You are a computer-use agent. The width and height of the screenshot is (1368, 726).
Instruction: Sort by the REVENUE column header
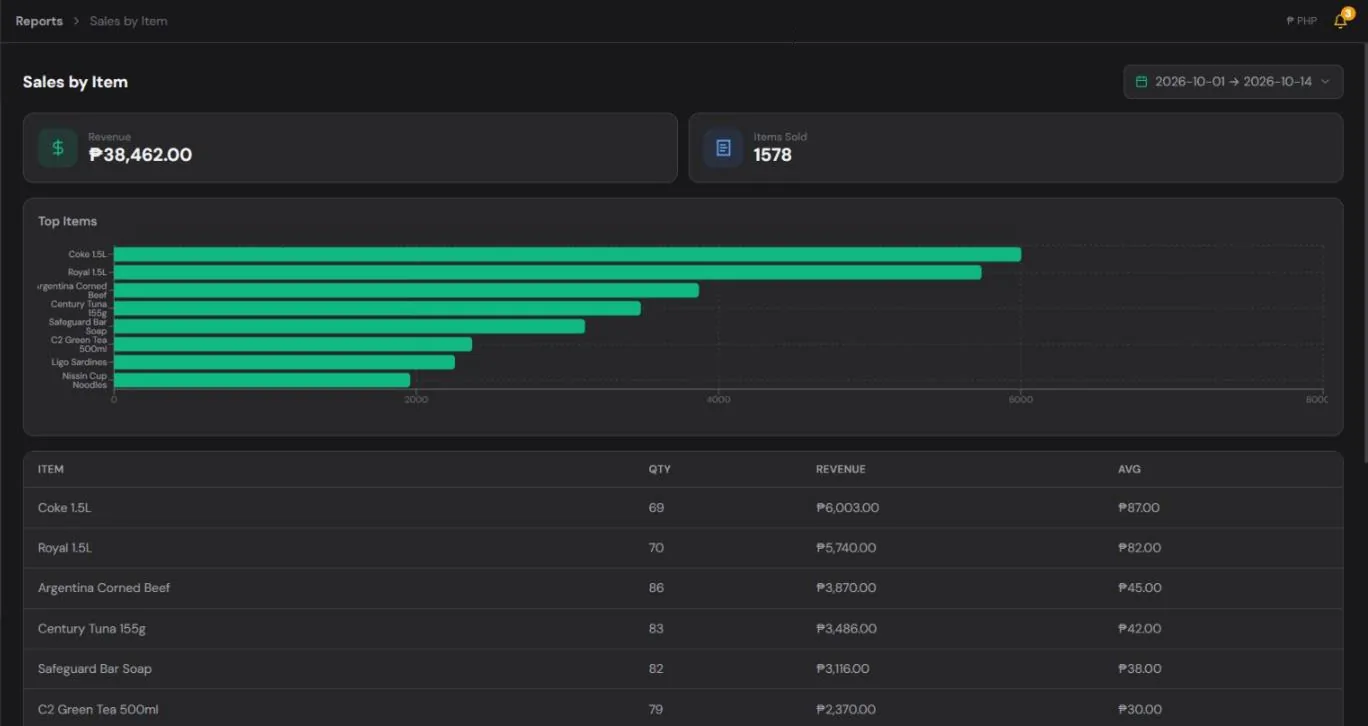click(x=841, y=469)
